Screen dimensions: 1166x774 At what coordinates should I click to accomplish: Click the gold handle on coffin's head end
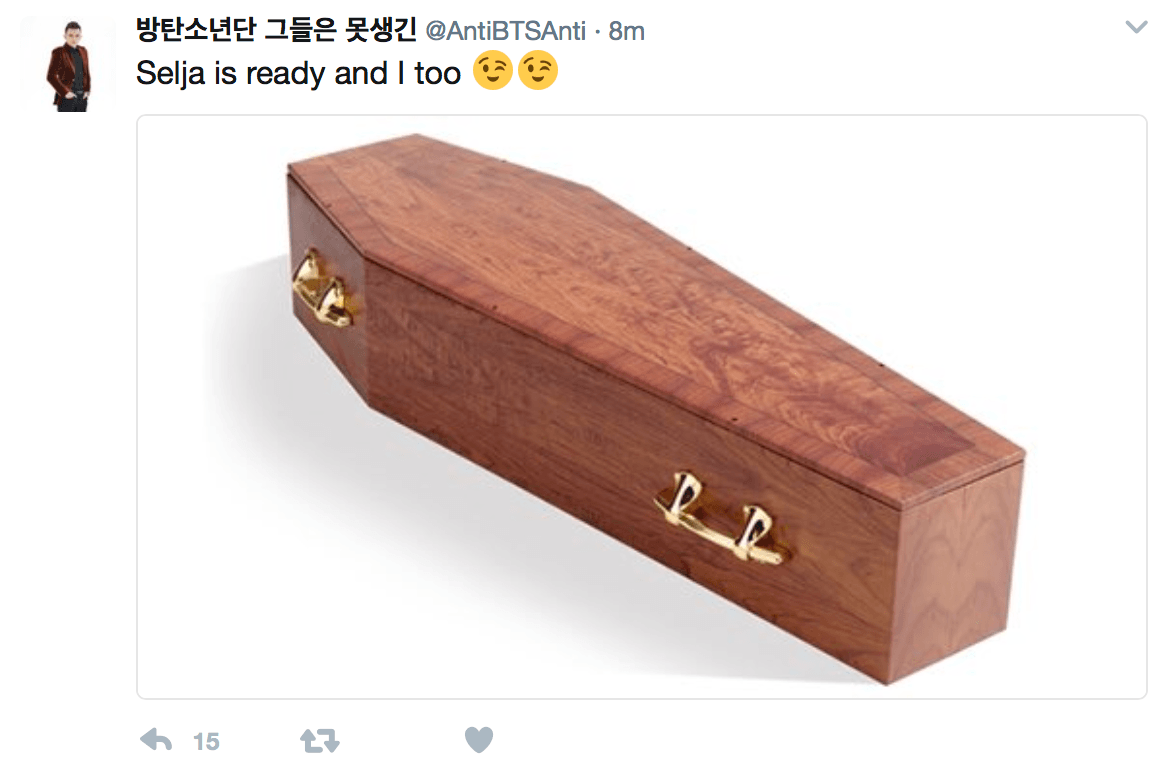tap(322, 290)
